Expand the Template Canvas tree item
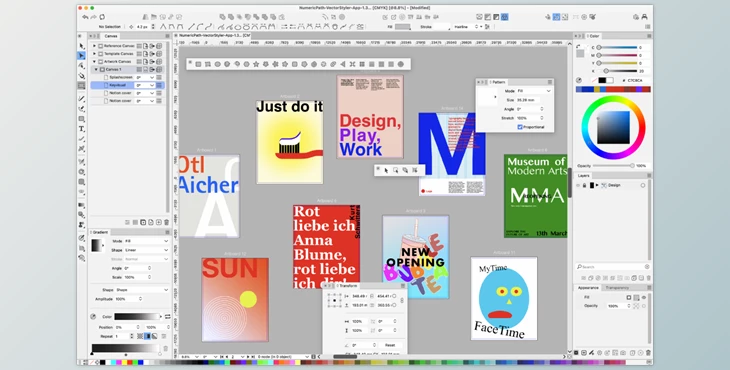This screenshot has height=370, width=730. coord(95,54)
